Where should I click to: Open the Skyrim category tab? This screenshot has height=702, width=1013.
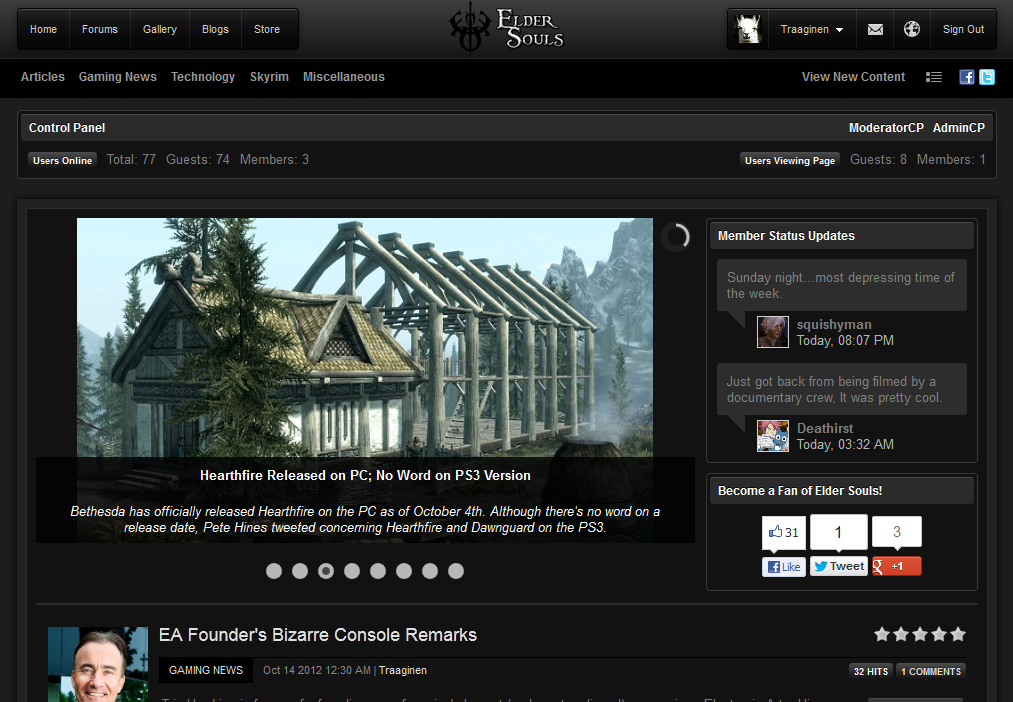pyautogui.click(x=269, y=77)
